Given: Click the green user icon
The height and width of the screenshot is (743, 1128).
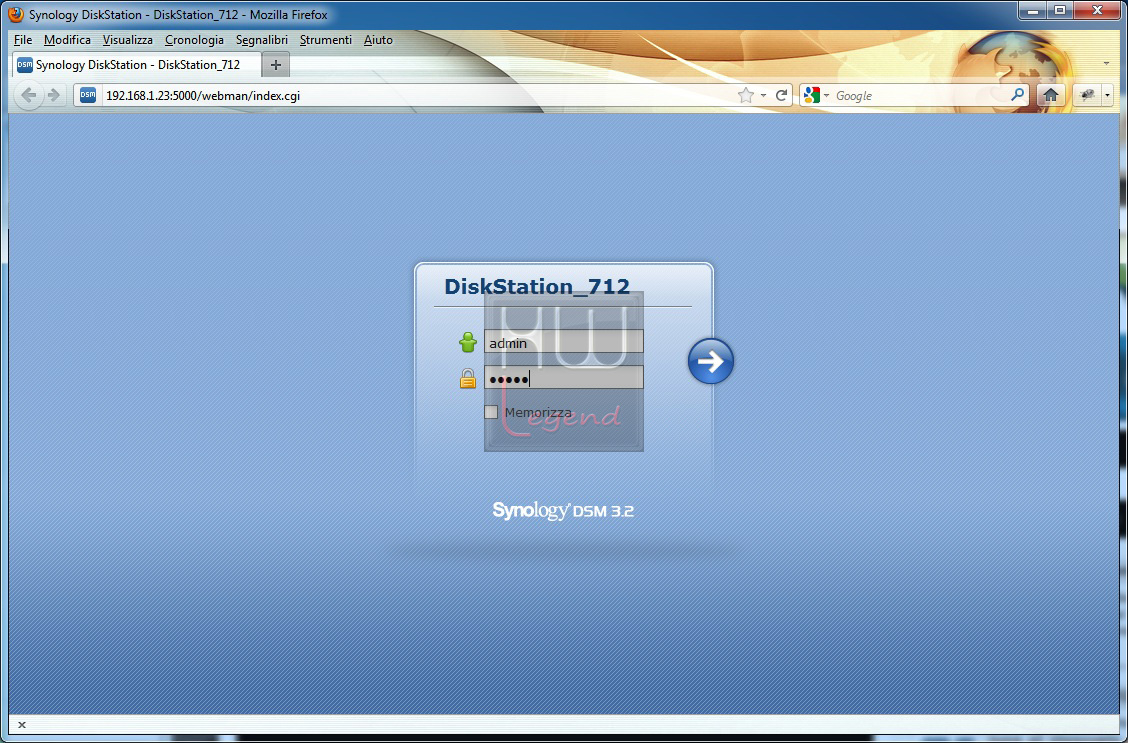Looking at the screenshot, I should coord(468,342).
